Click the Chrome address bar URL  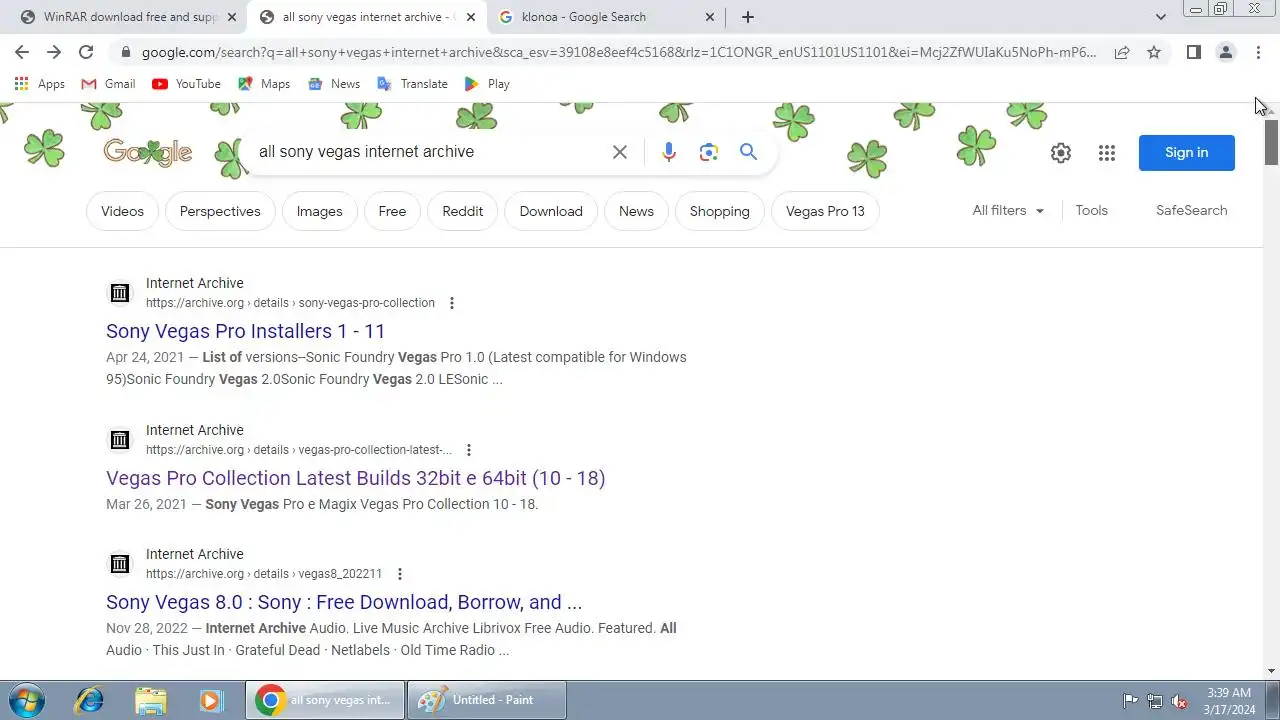pos(619,52)
